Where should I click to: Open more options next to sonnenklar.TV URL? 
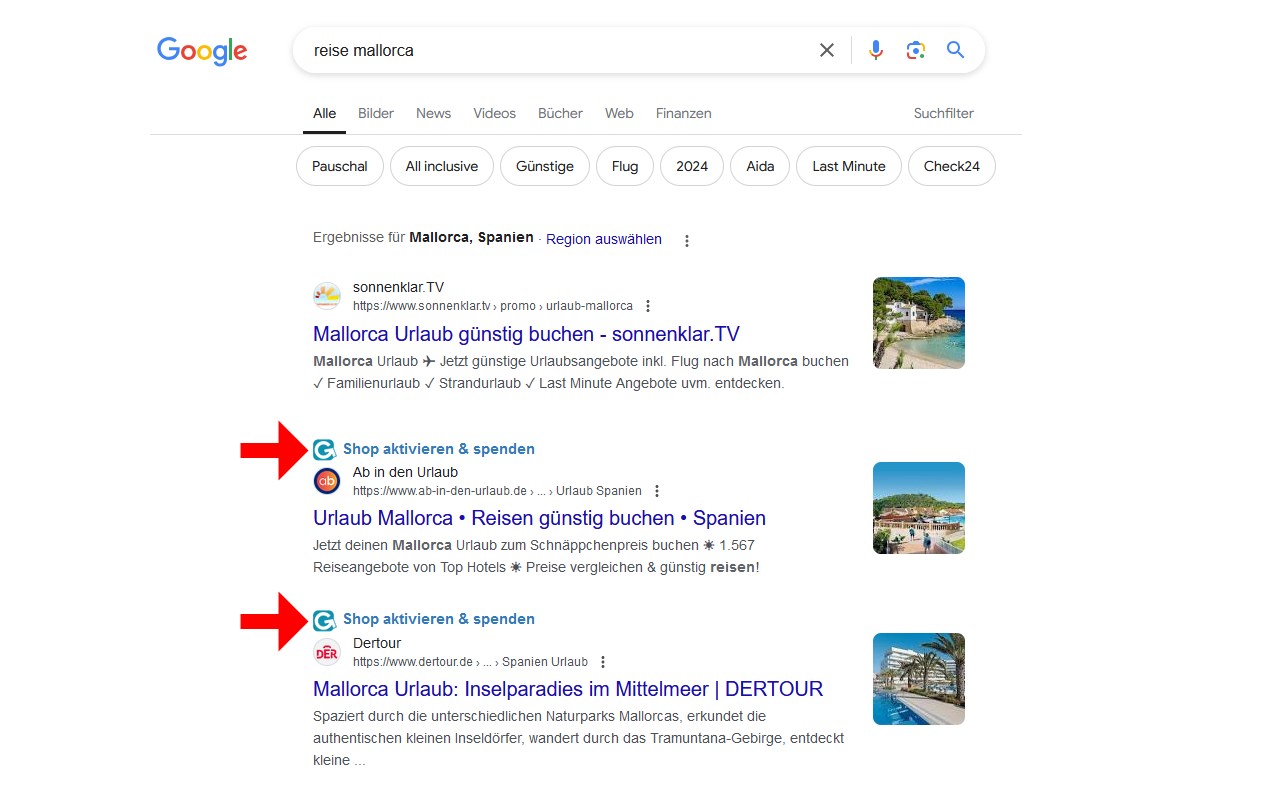coord(648,306)
